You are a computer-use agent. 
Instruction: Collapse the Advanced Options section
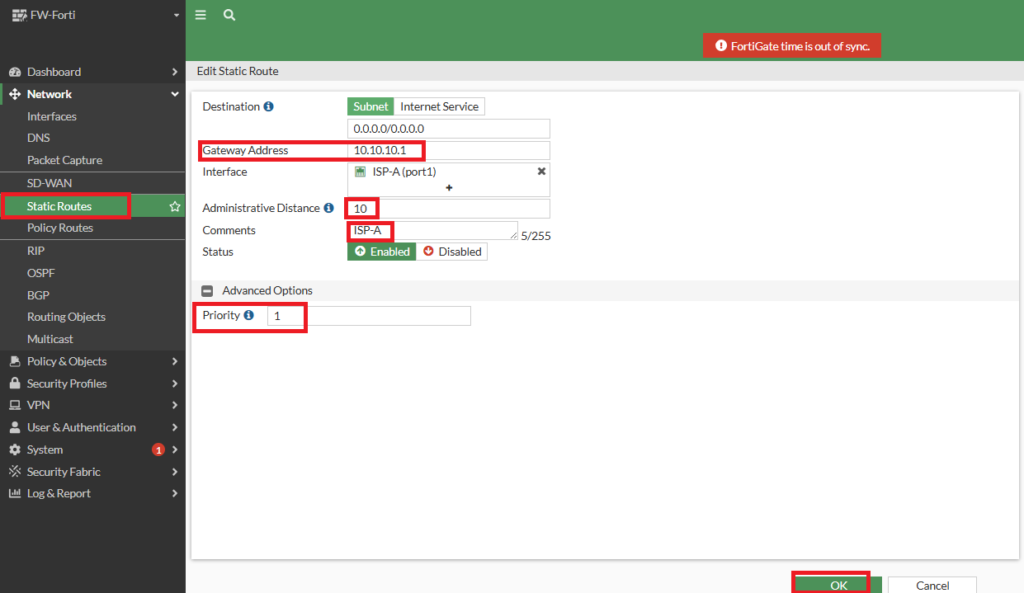pos(208,291)
